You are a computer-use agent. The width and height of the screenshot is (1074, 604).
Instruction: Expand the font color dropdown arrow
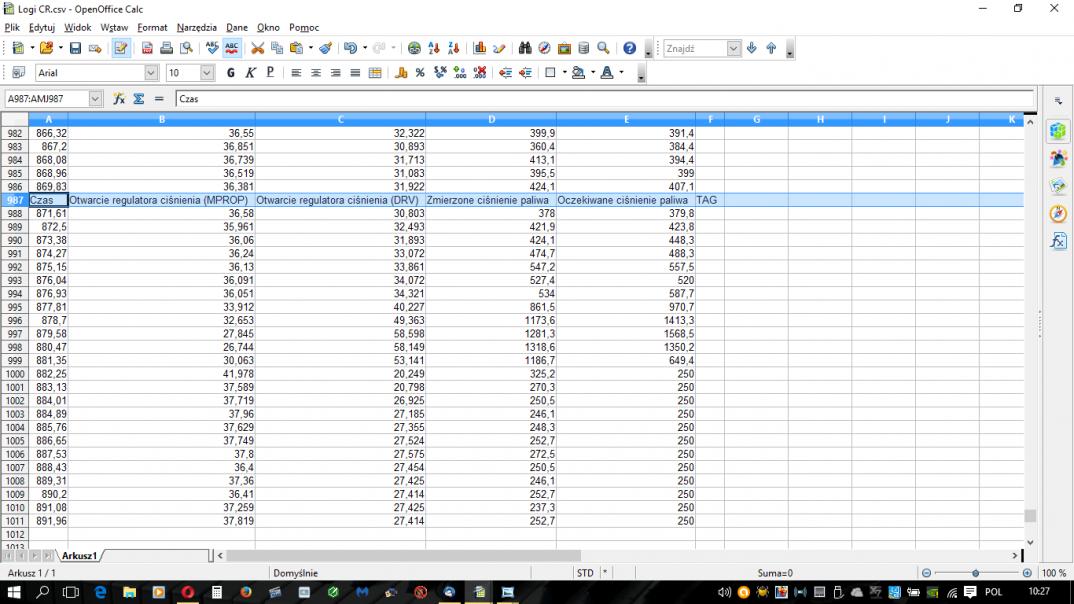point(621,73)
